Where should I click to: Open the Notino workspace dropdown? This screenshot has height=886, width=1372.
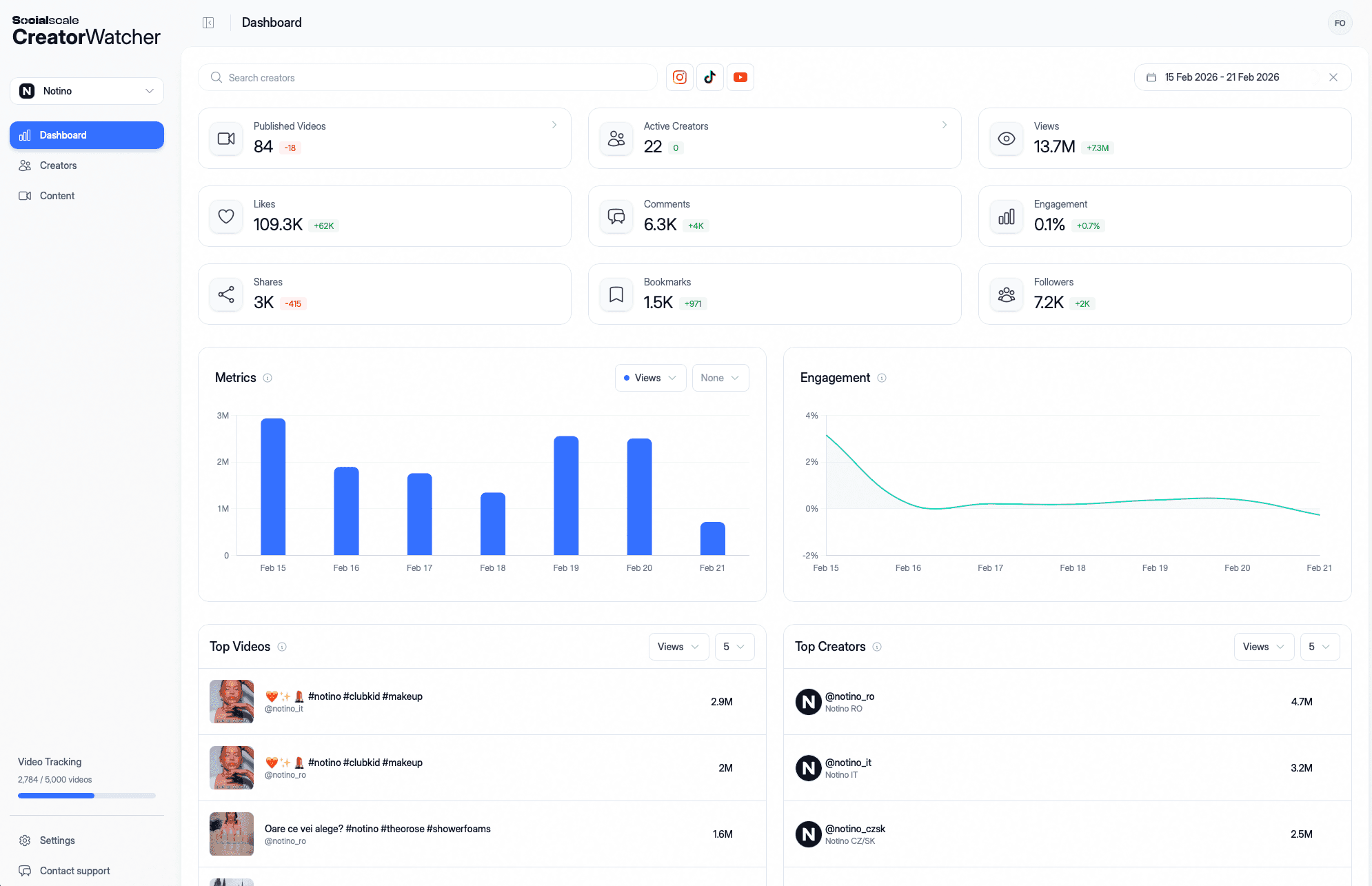[87, 91]
